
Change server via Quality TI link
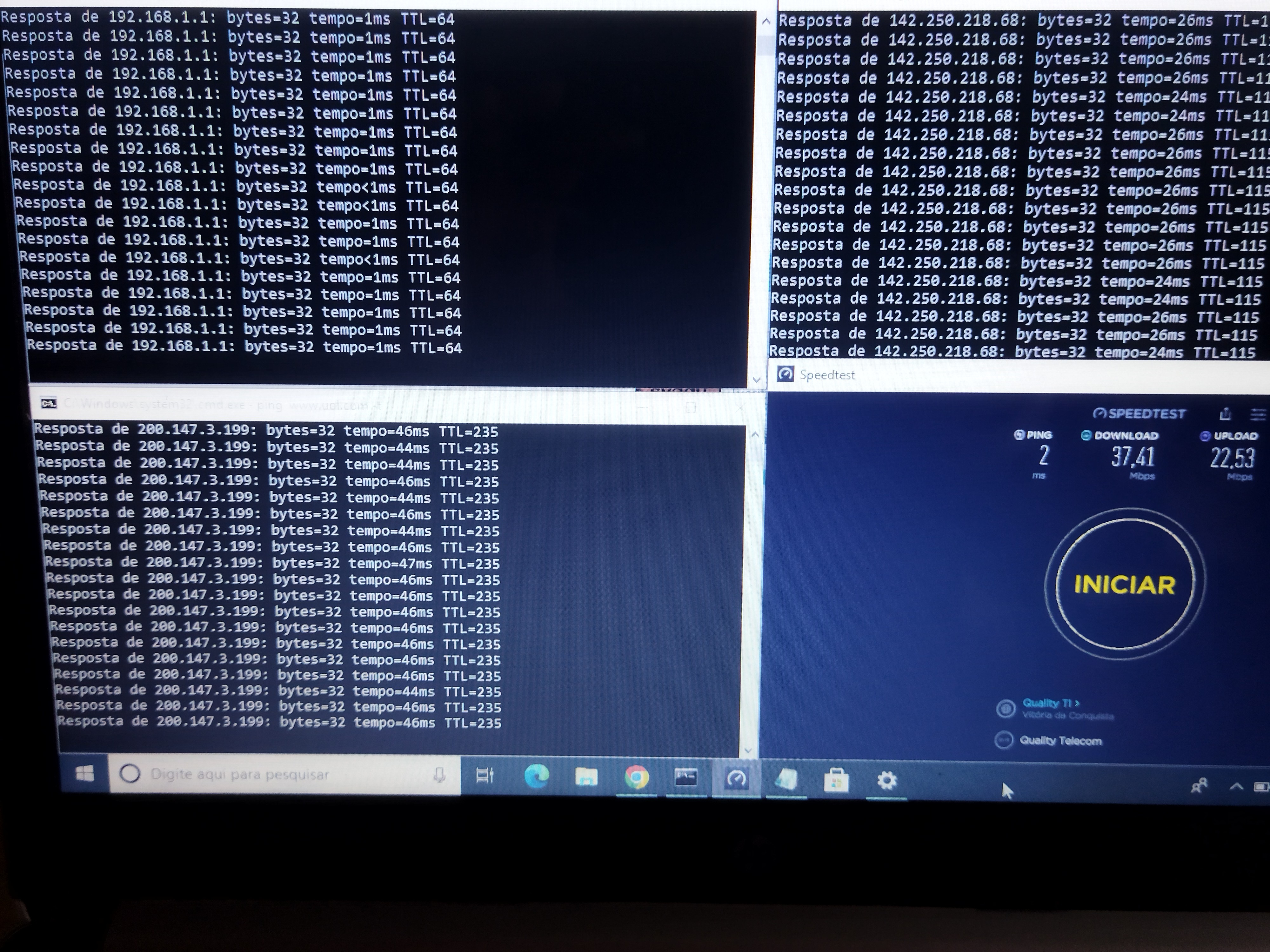point(1050,703)
